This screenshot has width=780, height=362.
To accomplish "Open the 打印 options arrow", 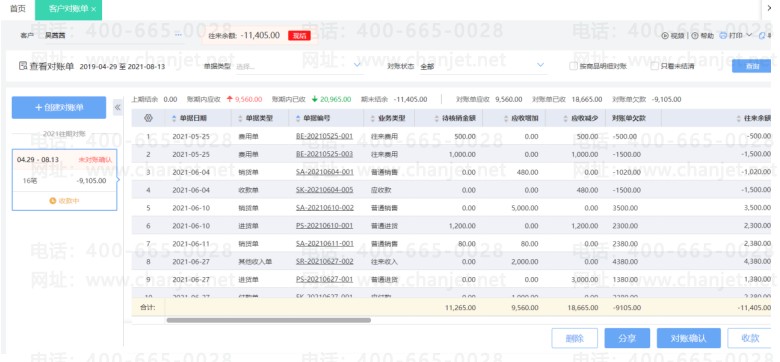I will point(749,35).
